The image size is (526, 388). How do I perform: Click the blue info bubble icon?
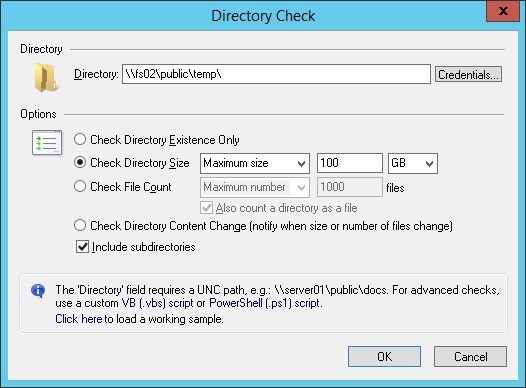[38, 290]
